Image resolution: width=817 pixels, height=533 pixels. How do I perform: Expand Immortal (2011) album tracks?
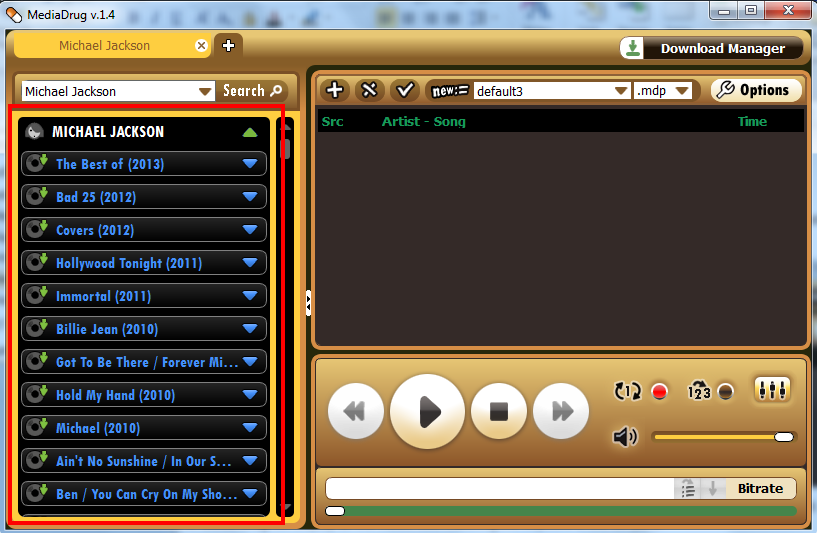tap(250, 296)
